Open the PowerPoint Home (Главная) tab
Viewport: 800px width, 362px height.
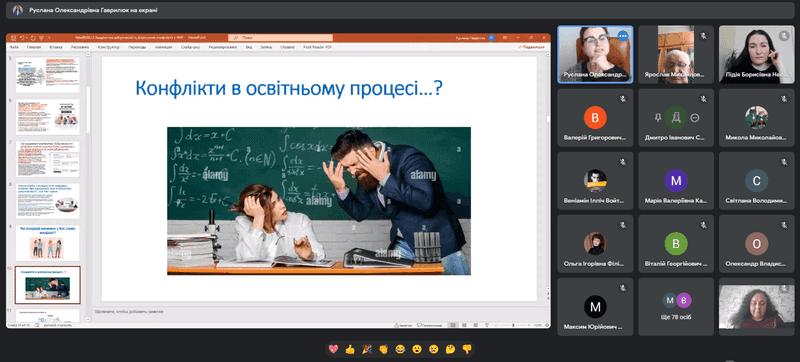(x=34, y=47)
